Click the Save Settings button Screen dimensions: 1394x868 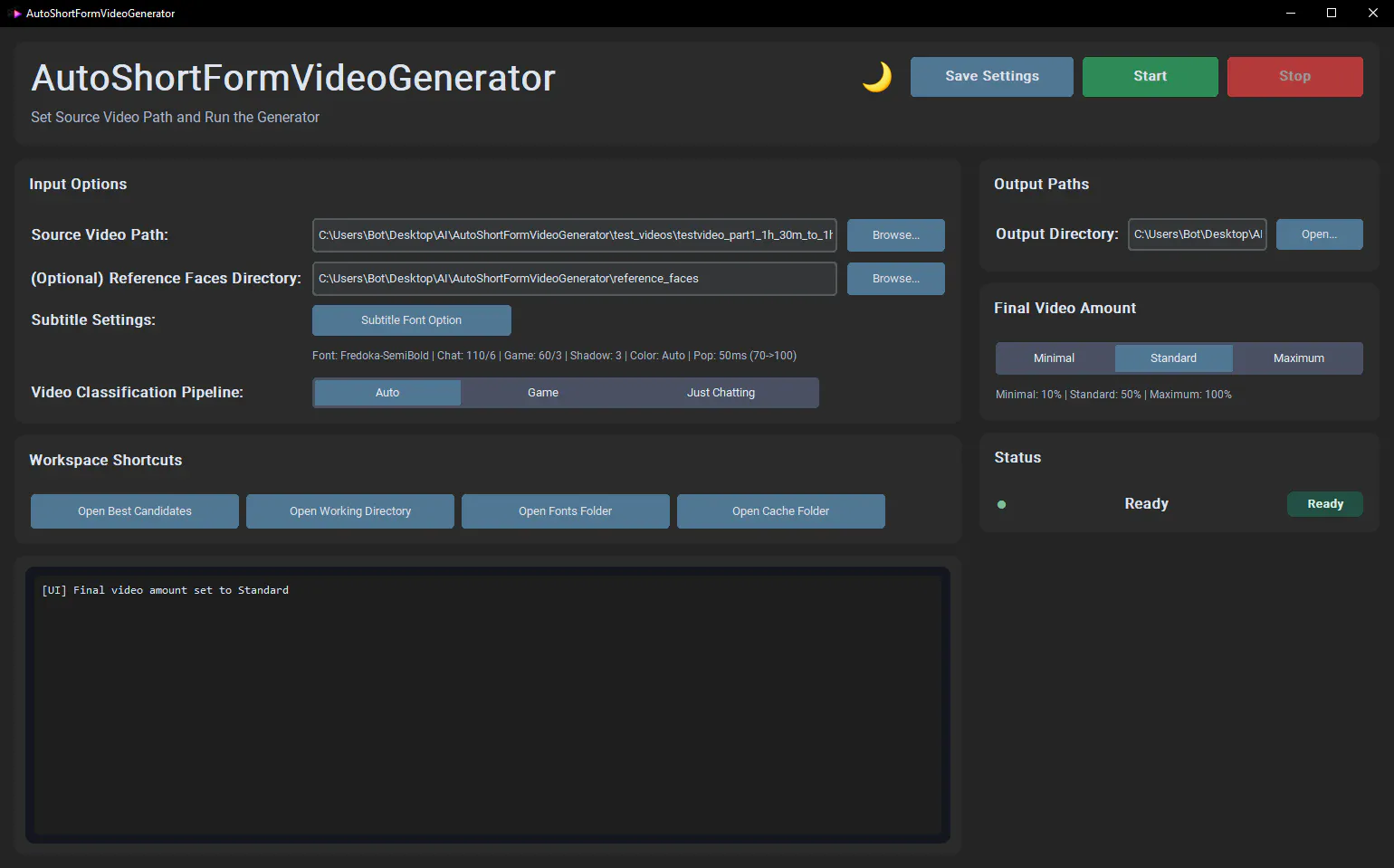pos(992,76)
